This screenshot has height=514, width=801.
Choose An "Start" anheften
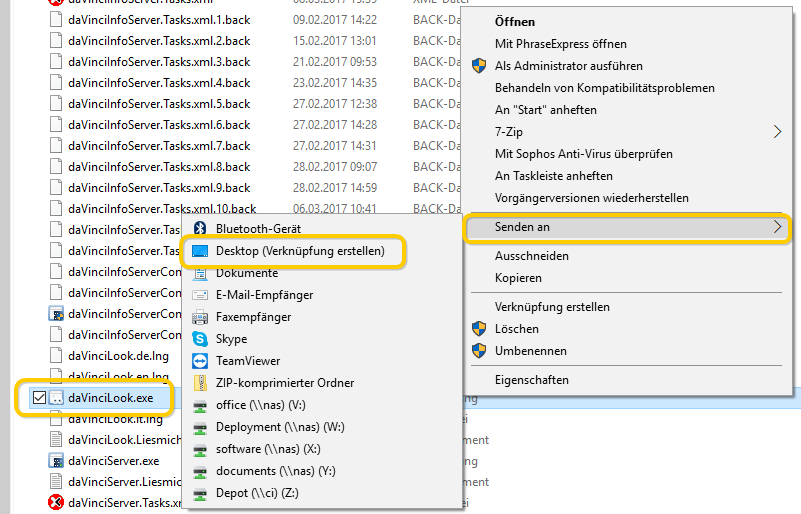click(x=546, y=110)
